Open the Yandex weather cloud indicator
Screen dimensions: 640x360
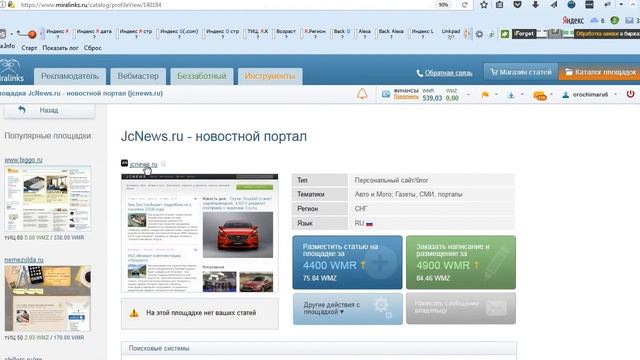click(x=594, y=20)
